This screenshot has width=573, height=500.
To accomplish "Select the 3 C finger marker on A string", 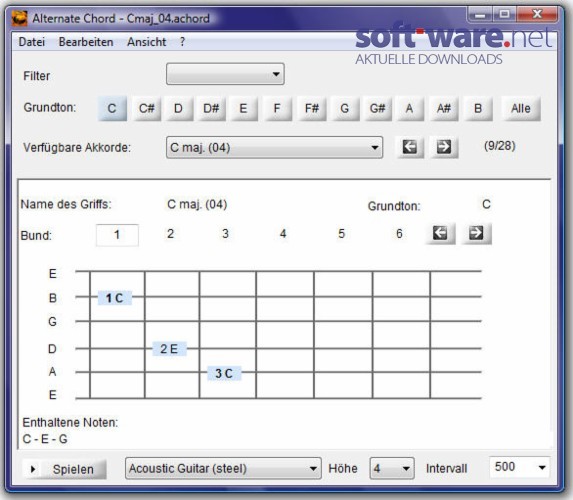I will tap(224, 373).
